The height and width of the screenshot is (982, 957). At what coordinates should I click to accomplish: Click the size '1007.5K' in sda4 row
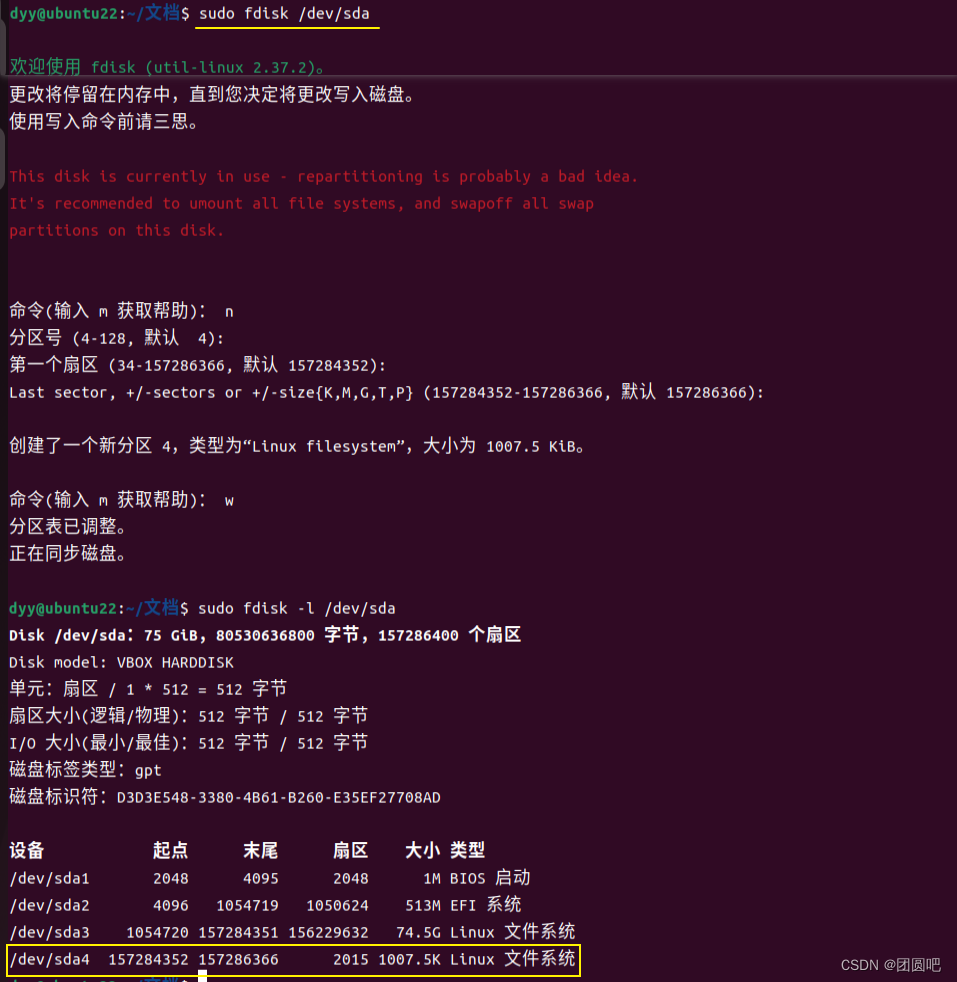click(409, 959)
